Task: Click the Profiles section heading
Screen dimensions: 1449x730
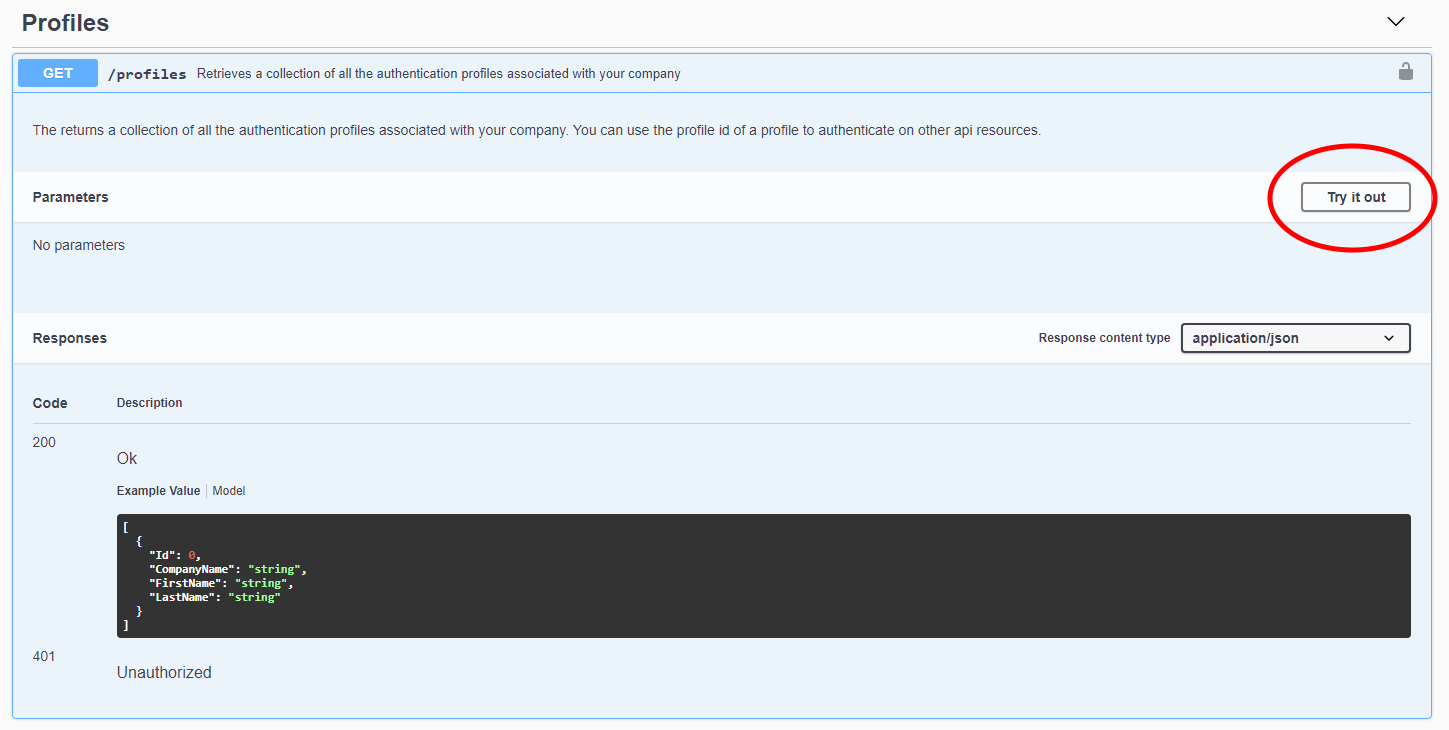Action: 66,22
